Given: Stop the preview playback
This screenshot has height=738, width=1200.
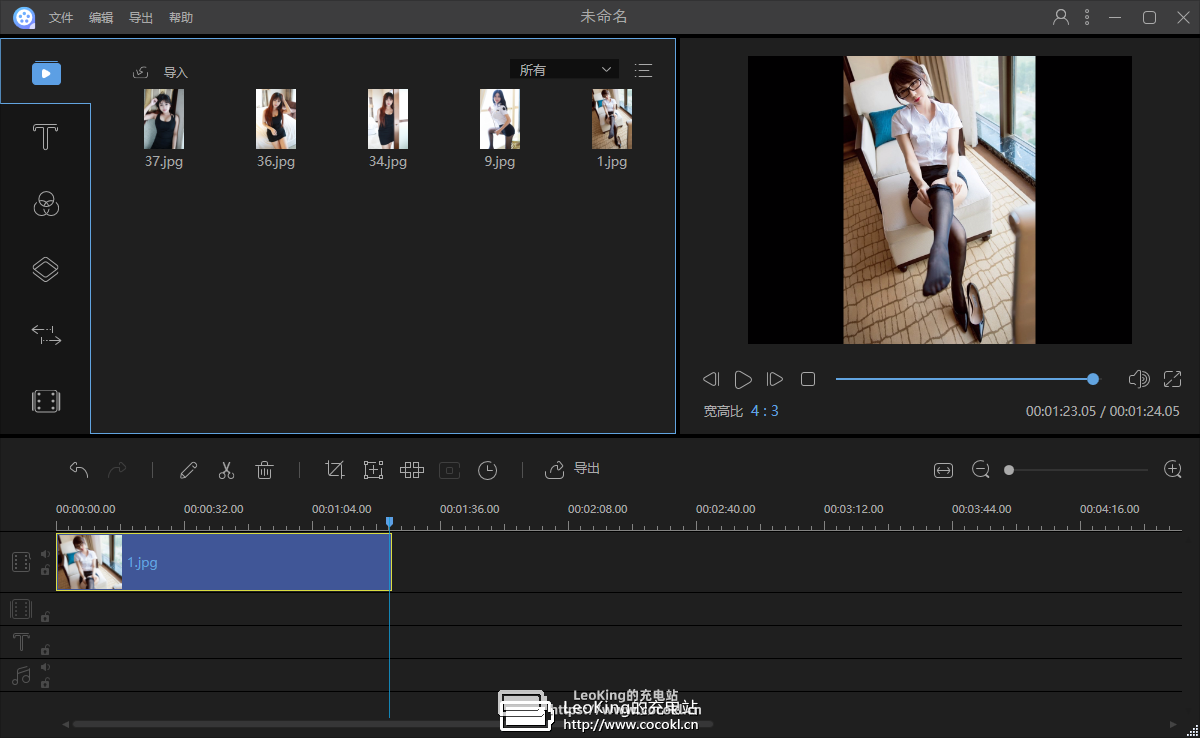Looking at the screenshot, I should (x=808, y=380).
